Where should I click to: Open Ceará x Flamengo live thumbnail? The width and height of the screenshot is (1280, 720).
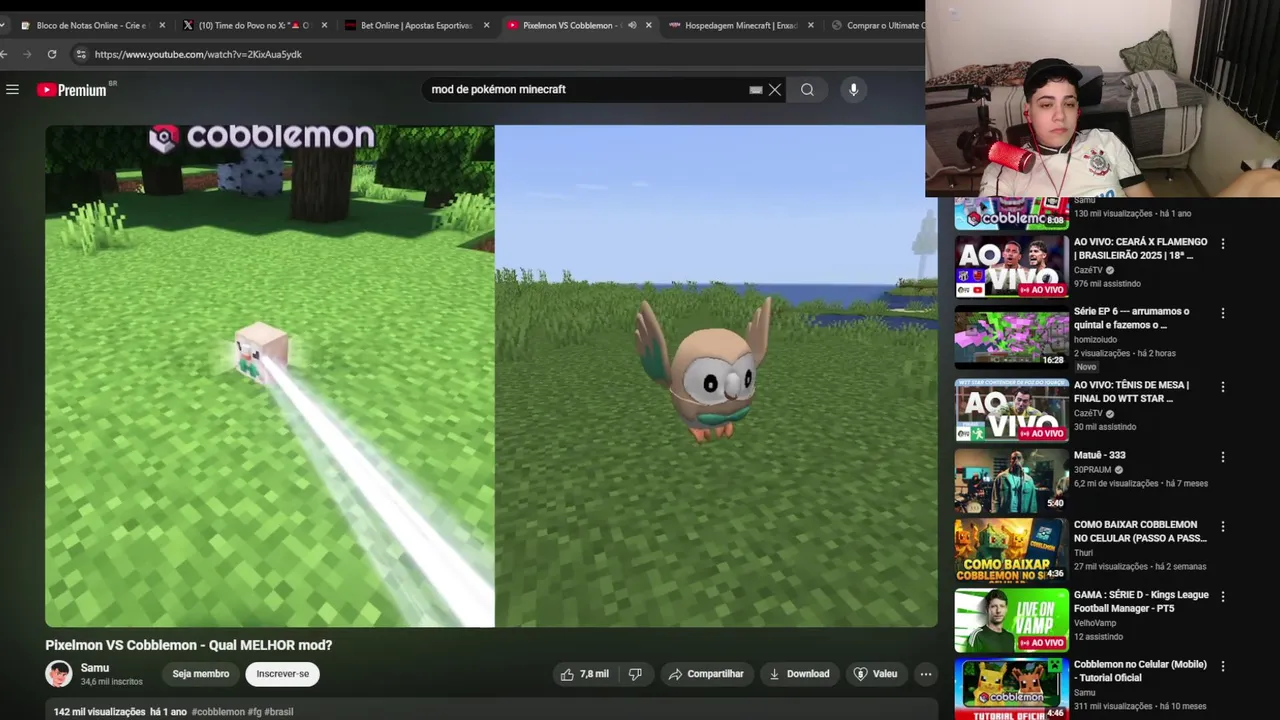pyautogui.click(x=1012, y=266)
